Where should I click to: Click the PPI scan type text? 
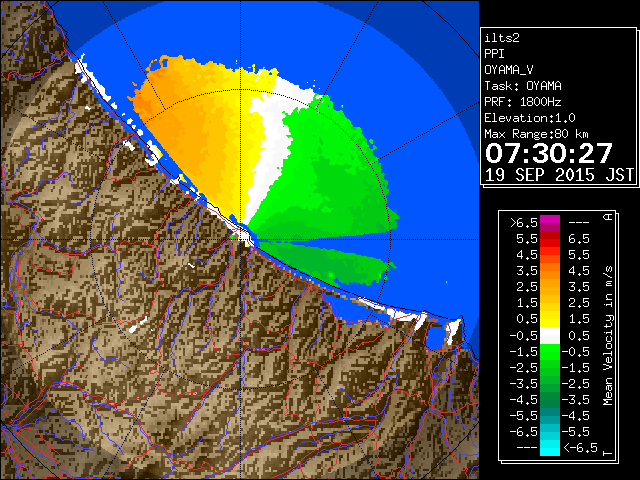494,54
